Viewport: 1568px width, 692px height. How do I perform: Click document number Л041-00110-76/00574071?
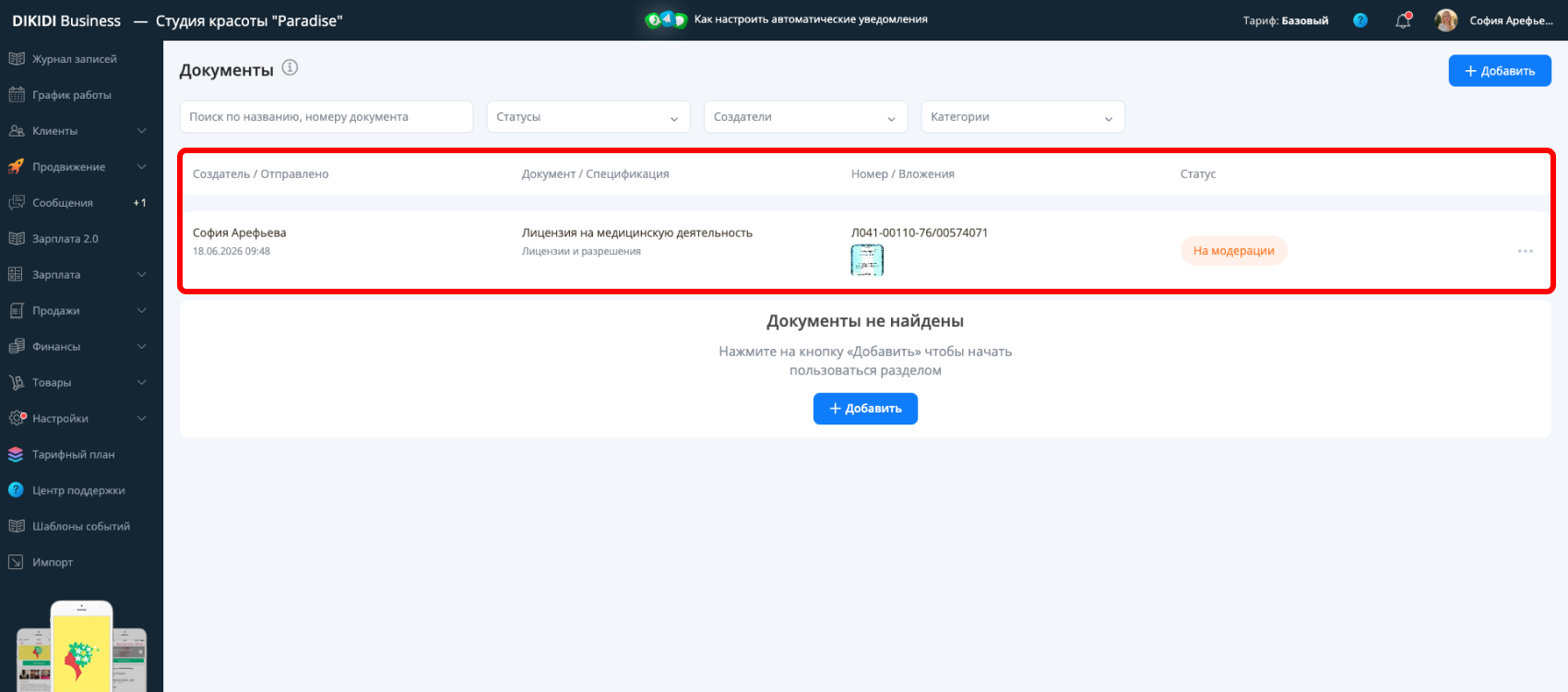pos(920,233)
